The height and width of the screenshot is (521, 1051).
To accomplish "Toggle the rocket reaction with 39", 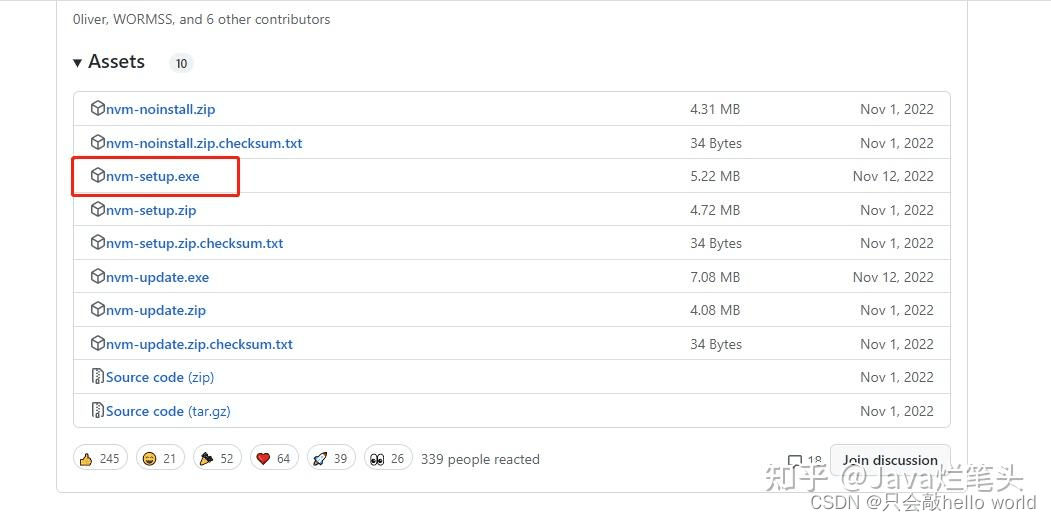I will (331, 459).
